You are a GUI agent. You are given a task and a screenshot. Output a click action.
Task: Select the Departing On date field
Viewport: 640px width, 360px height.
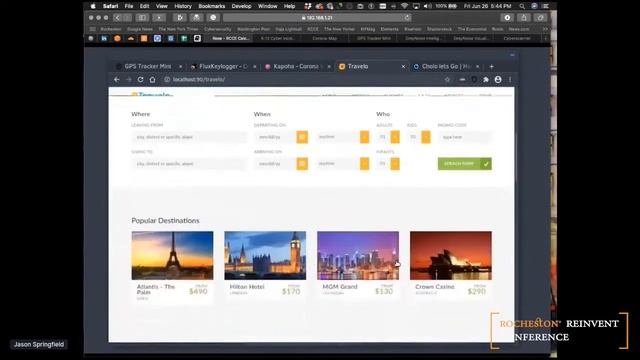(x=275, y=137)
